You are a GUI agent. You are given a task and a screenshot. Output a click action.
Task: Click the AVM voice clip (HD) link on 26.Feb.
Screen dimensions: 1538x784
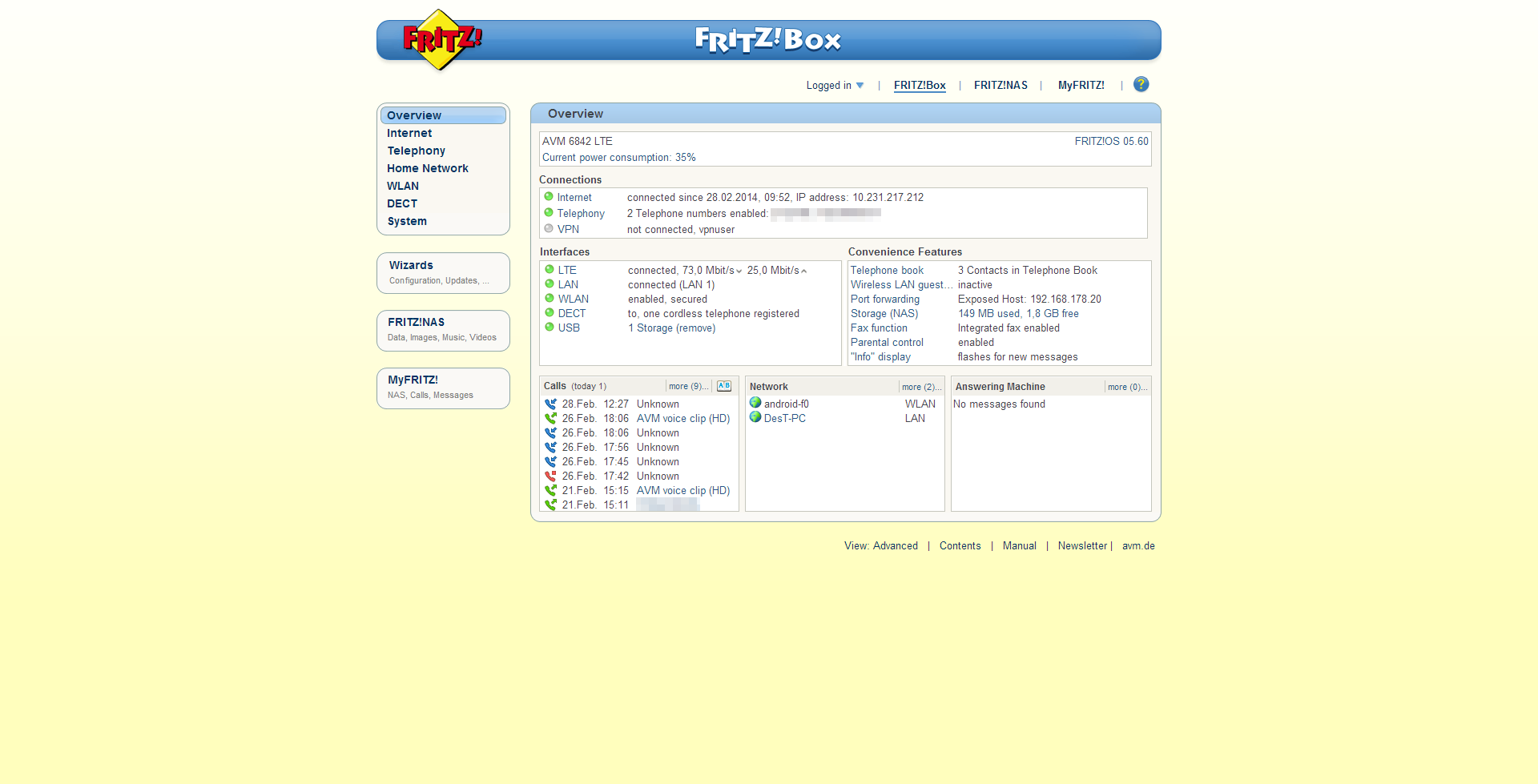click(x=683, y=419)
